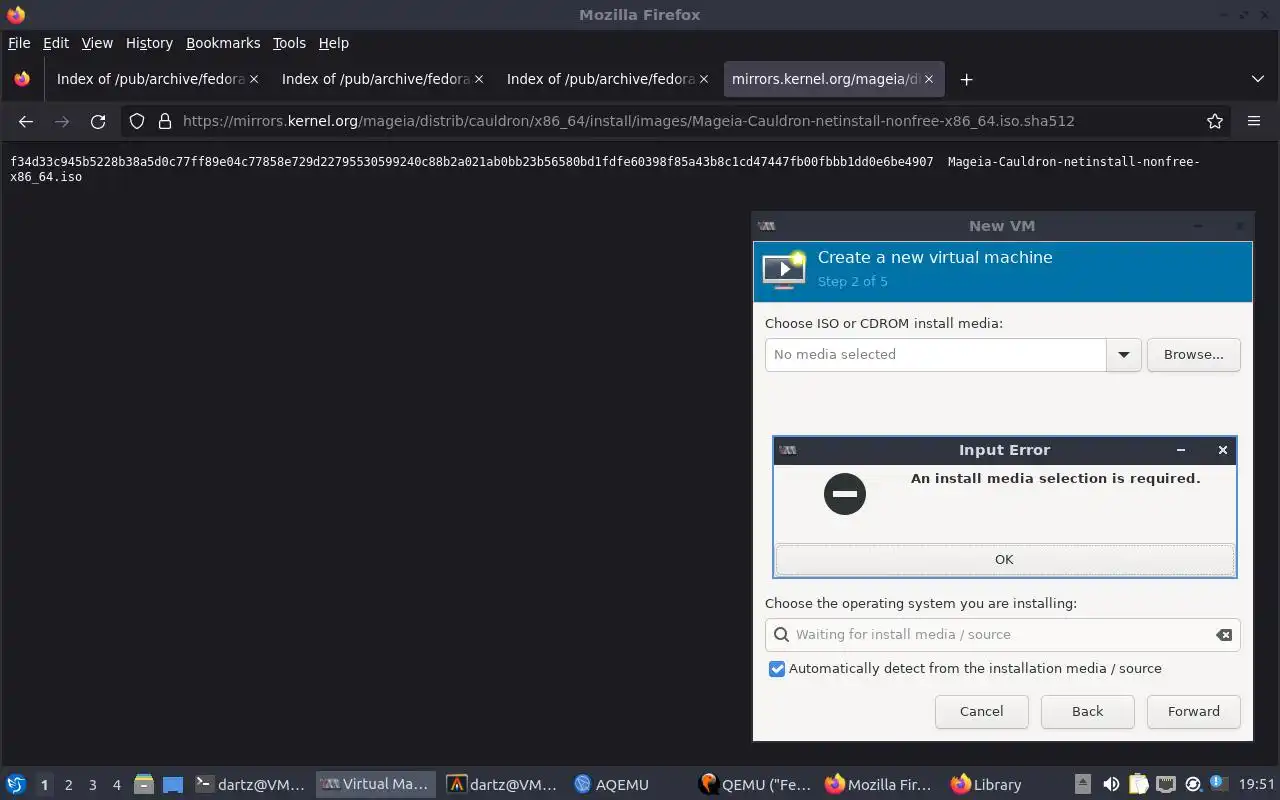The width and height of the screenshot is (1280, 800).
Task: Click Cancel in New VM wizard
Action: click(x=981, y=711)
